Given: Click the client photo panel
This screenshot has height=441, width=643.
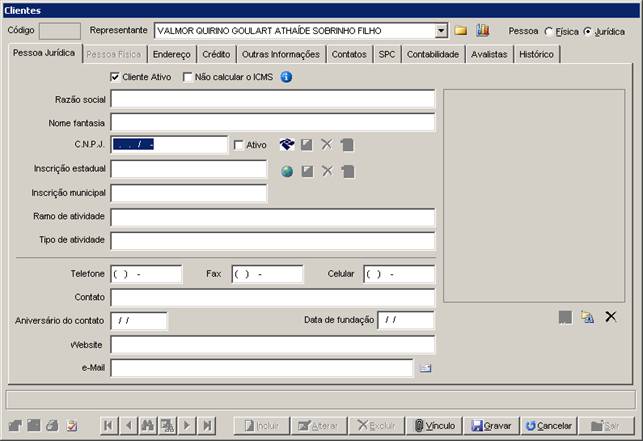Looking at the screenshot, I should 534,196.
